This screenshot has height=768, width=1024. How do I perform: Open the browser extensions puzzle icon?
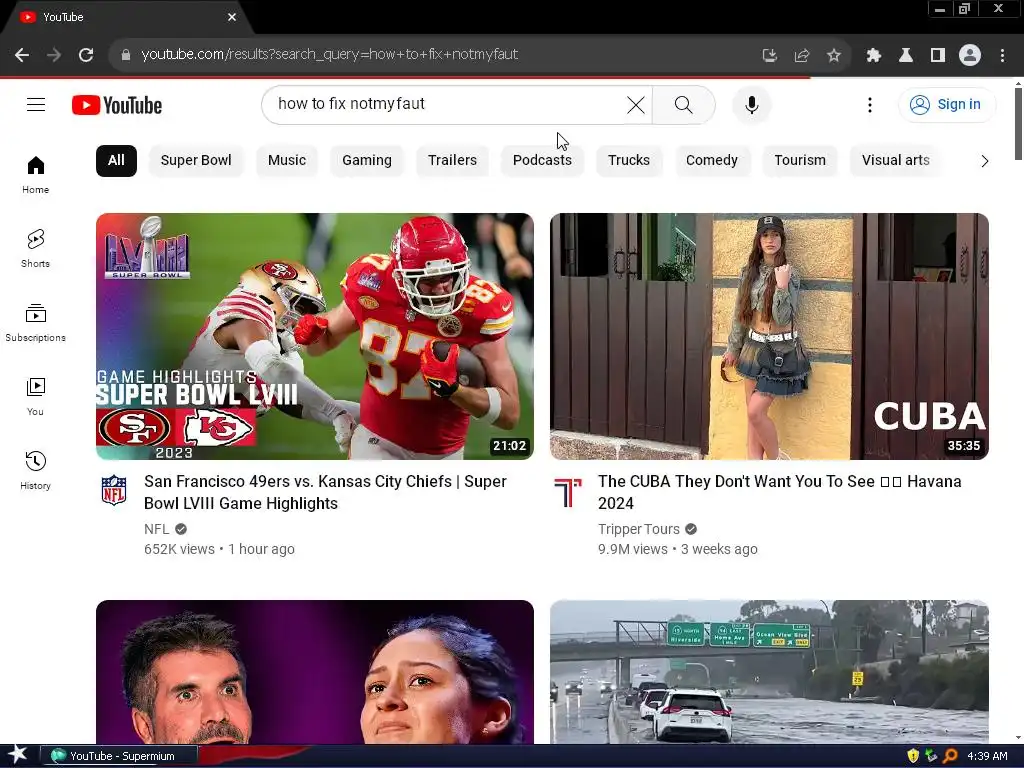click(x=874, y=55)
